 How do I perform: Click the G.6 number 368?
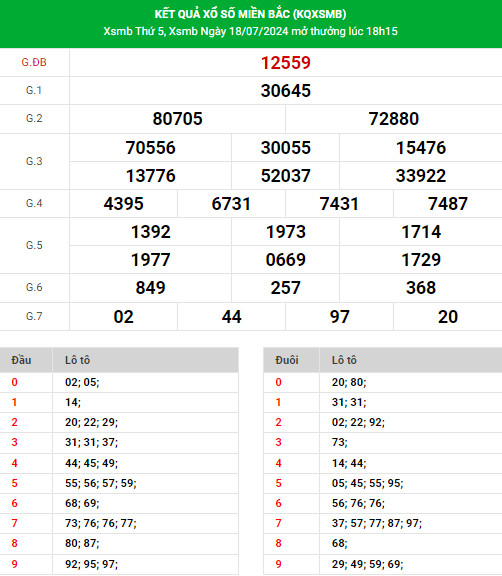(x=421, y=288)
